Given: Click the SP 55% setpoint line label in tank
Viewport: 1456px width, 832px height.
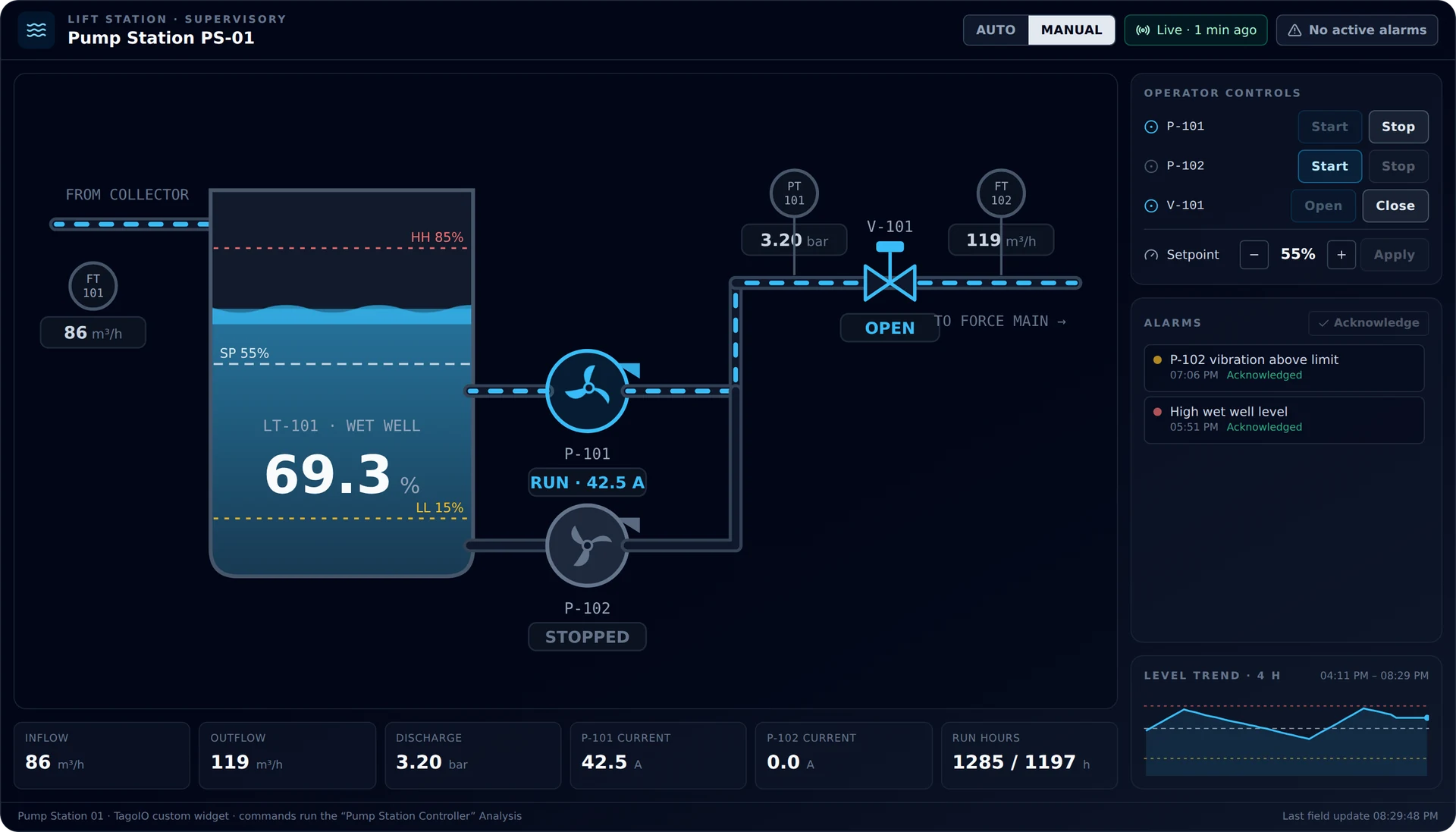Looking at the screenshot, I should [x=244, y=353].
